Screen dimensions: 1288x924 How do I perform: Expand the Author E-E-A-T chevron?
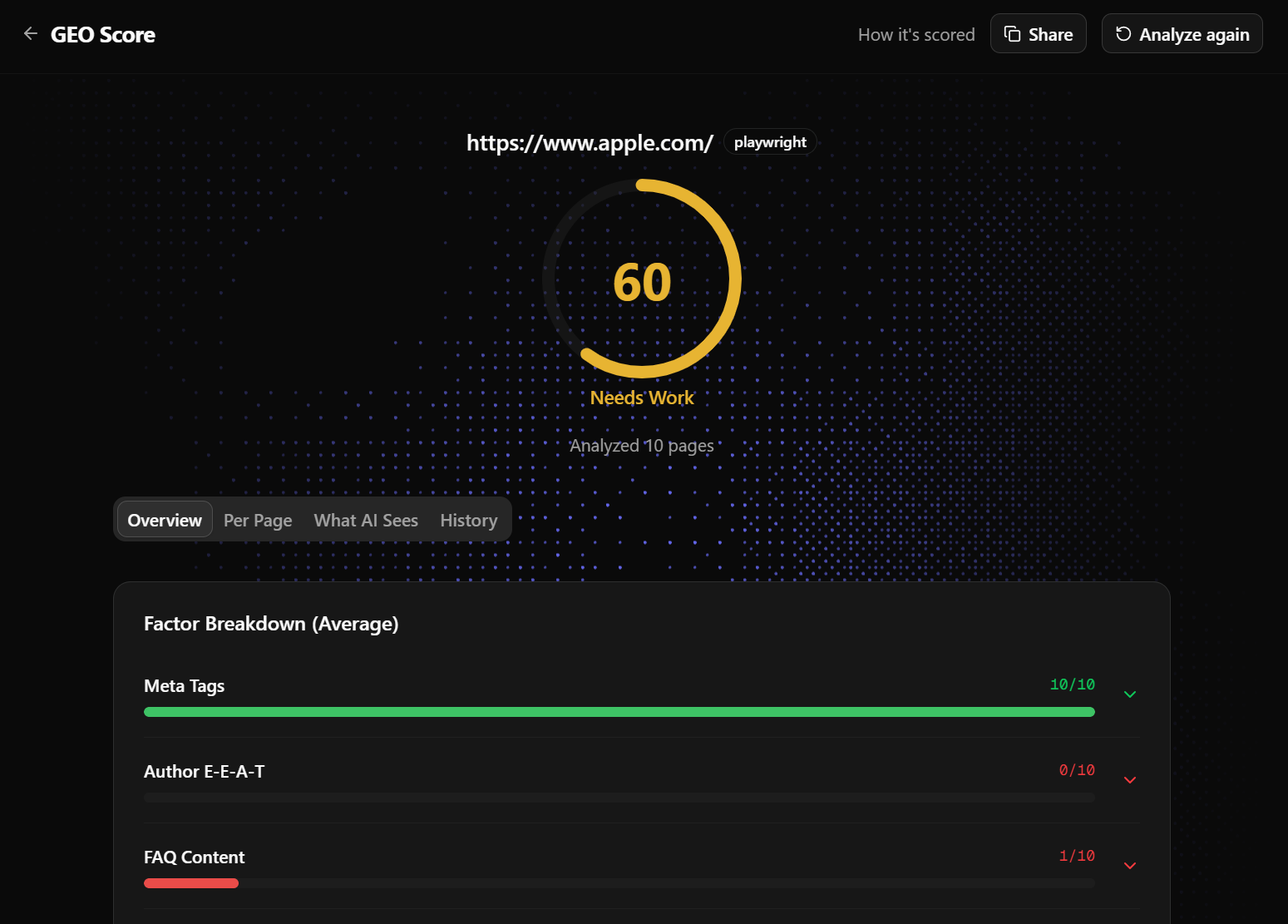tap(1129, 780)
